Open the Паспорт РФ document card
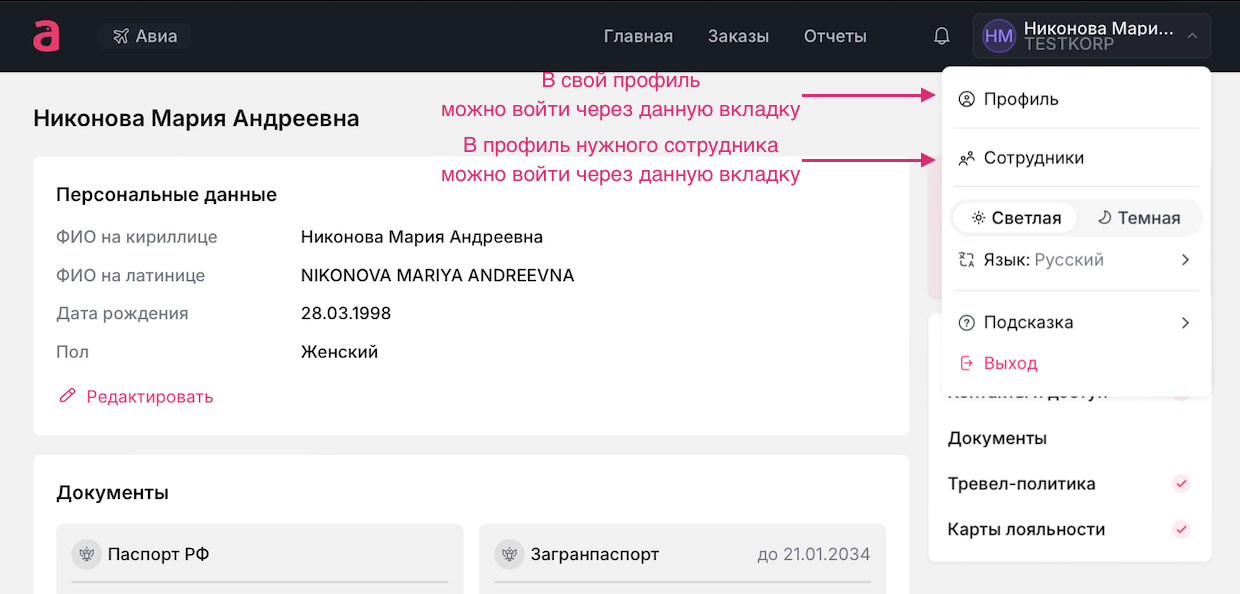This screenshot has width=1240, height=594. 260,559
